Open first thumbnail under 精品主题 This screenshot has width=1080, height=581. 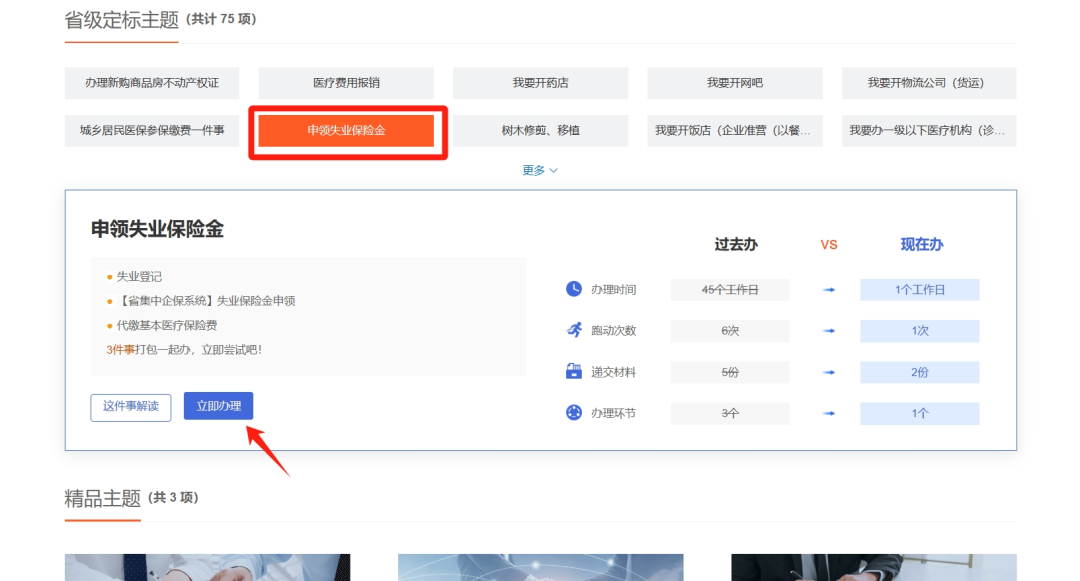click(x=207, y=567)
